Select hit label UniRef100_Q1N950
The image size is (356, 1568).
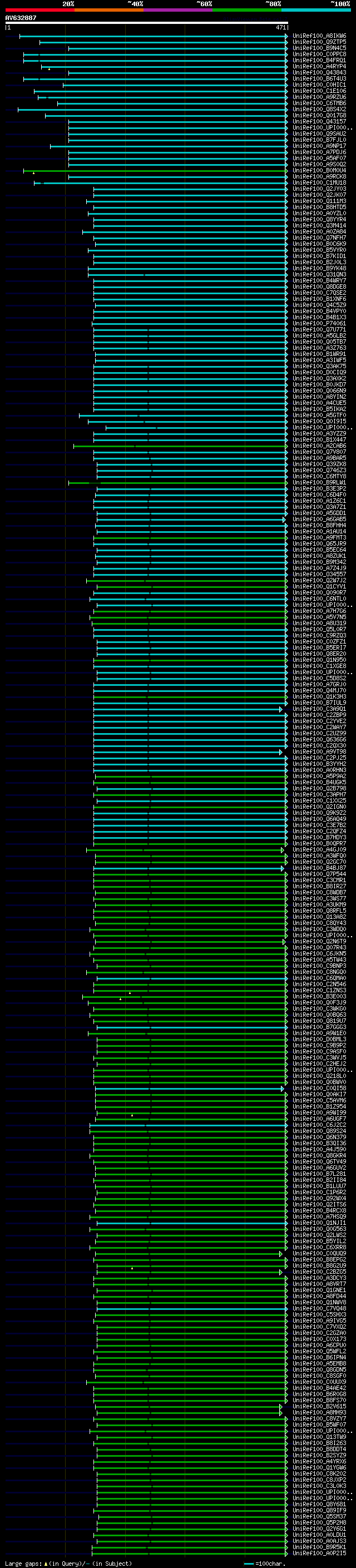[x=319, y=660]
